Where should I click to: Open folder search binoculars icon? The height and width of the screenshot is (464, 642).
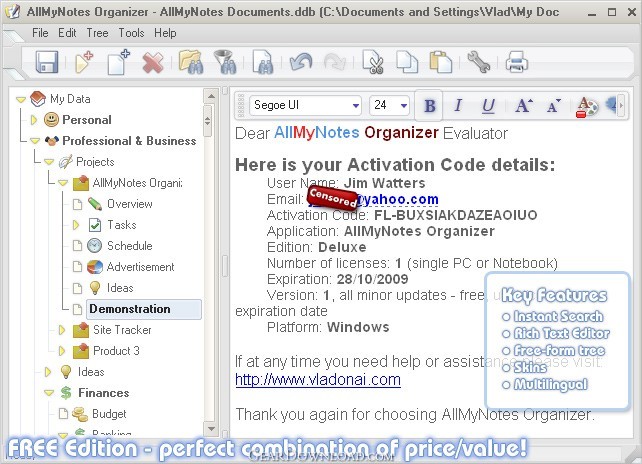tap(191, 62)
